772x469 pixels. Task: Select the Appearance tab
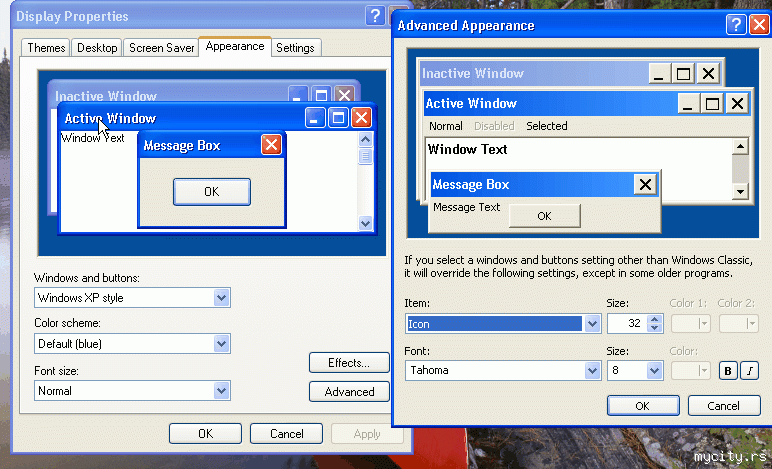tap(235, 46)
